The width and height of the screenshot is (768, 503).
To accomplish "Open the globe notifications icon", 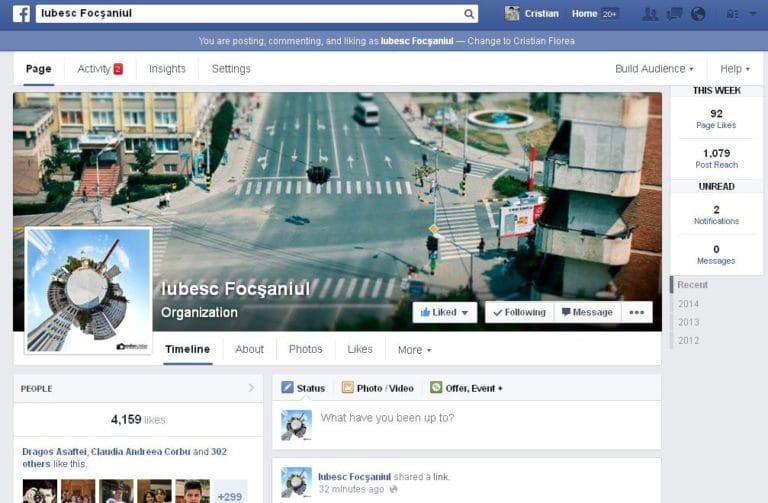I will coord(698,14).
